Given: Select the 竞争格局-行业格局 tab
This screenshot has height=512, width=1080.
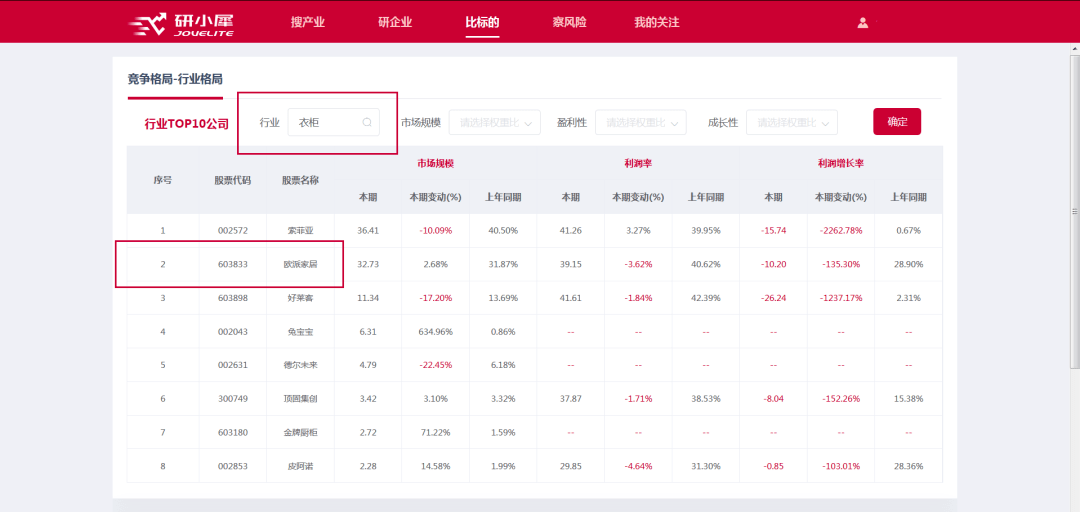Looking at the screenshot, I should click(x=175, y=79).
